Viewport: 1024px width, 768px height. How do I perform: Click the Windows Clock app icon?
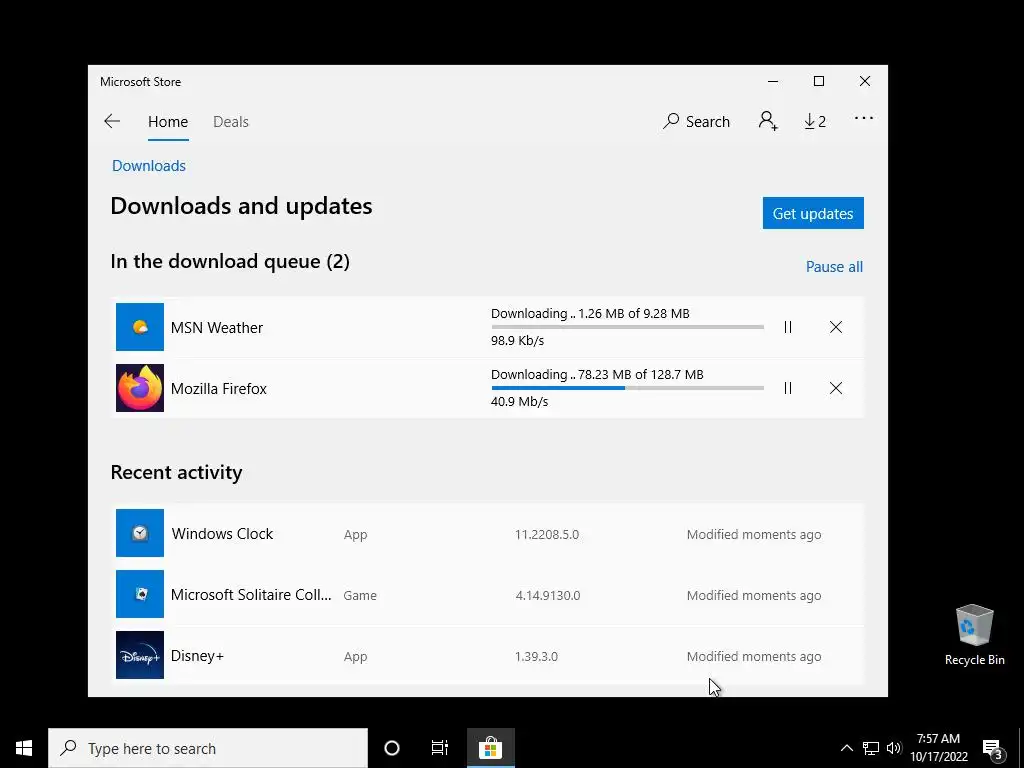140,533
